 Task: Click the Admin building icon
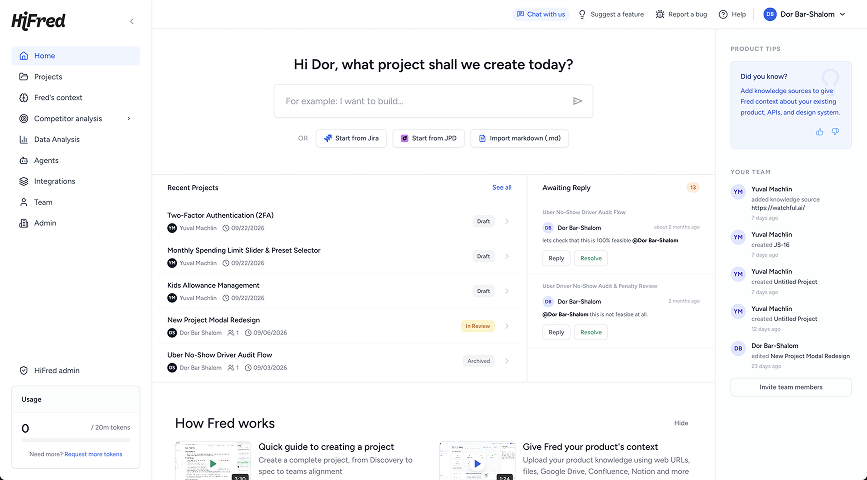coord(24,223)
